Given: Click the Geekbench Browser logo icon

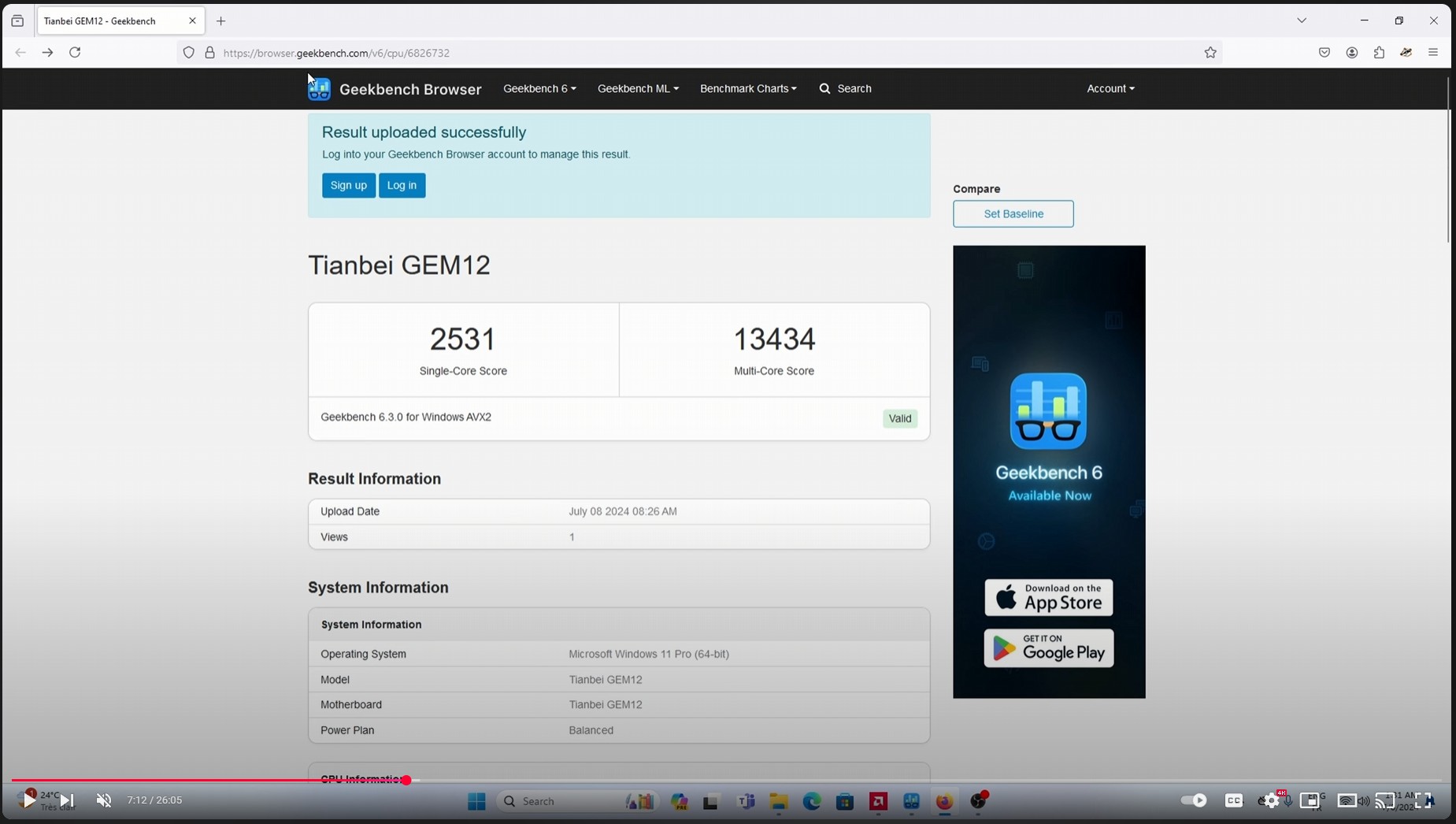Looking at the screenshot, I should click(319, 89).
